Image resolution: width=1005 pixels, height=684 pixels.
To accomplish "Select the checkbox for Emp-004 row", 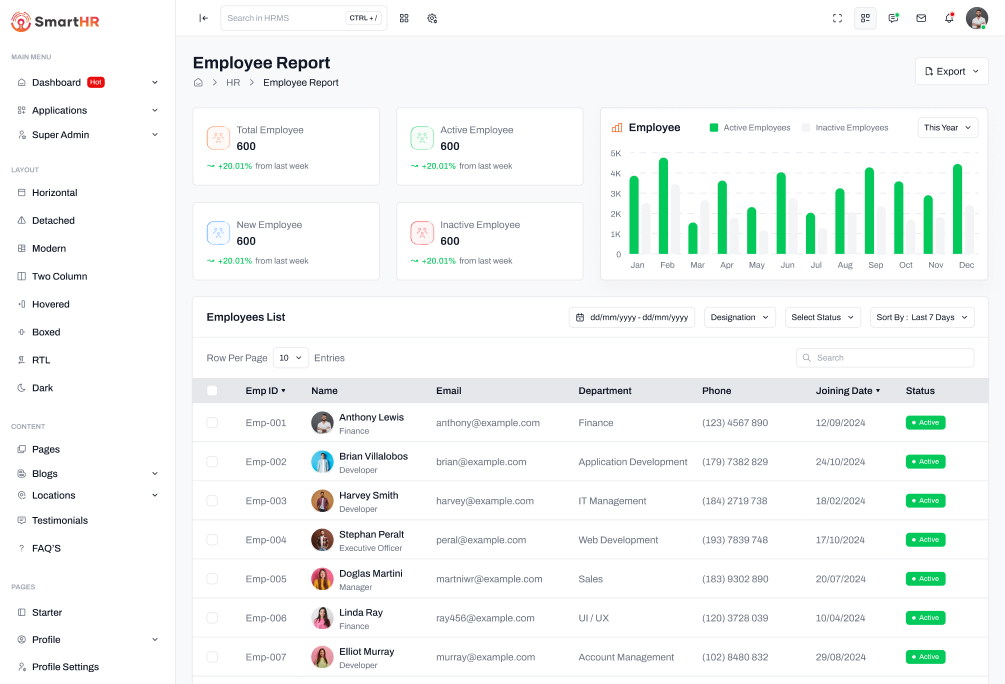I will [212, 540].
